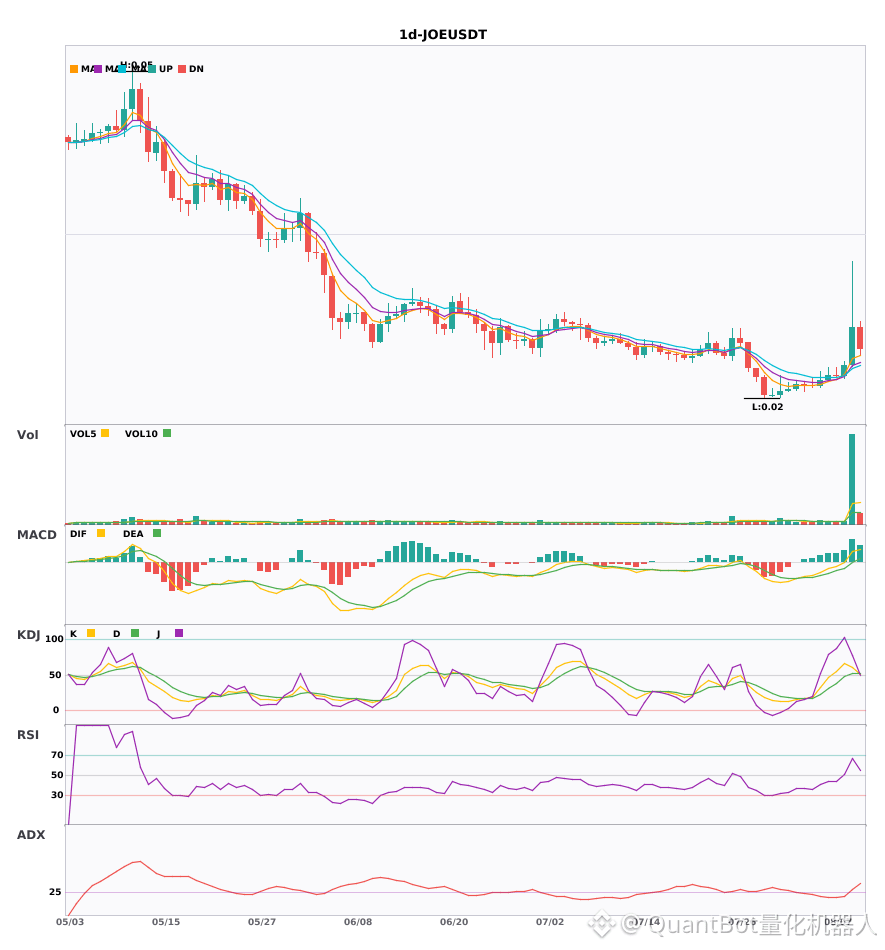The height and width of the screenshot is (950, 885).
Task: Click the 05/03 date tick
Action: pos(70,922)
